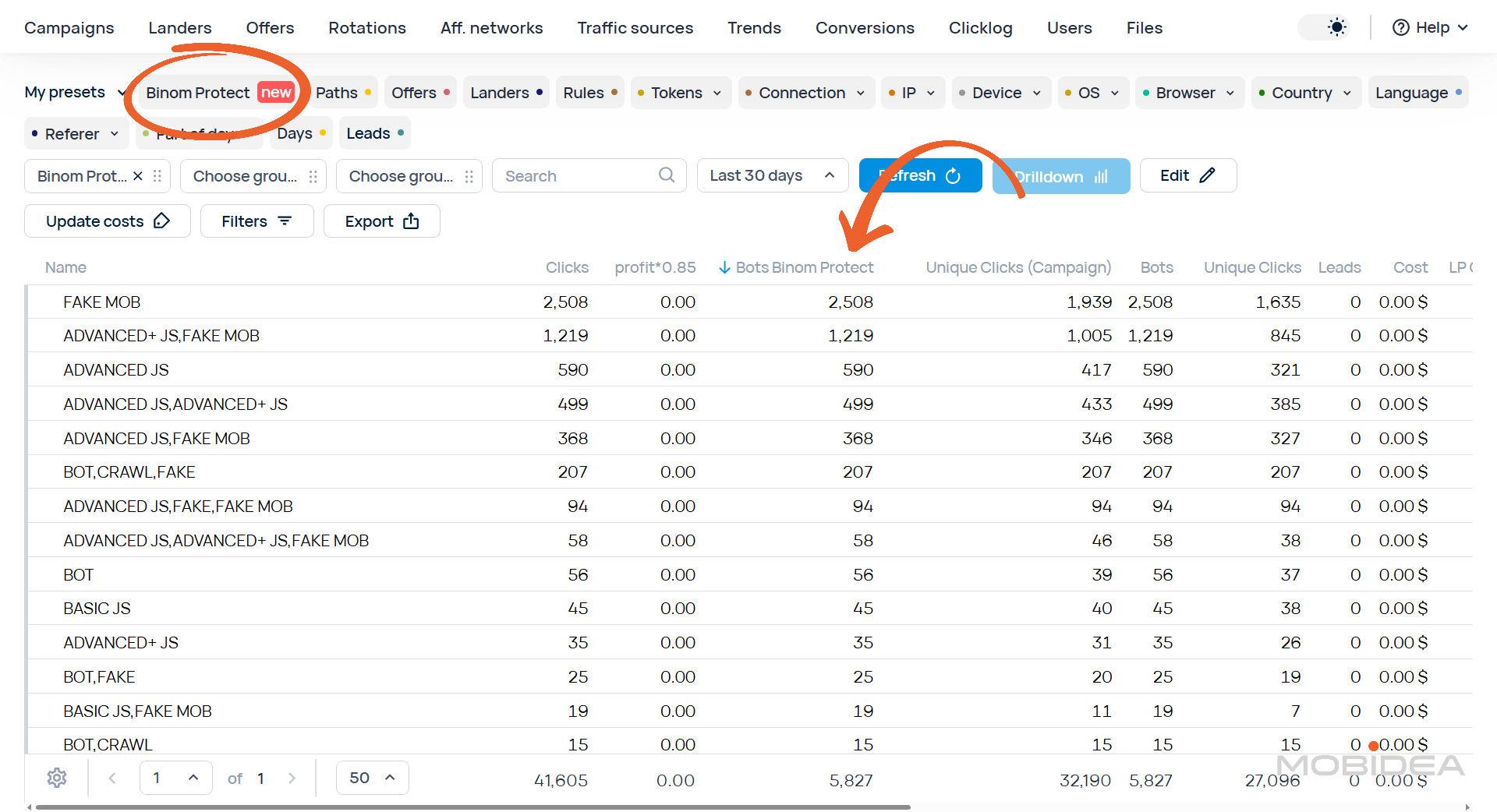The width and height of the screenshot is (1497, 812).
Task: Click the Update costs icon
Action: tap(162, 221)
